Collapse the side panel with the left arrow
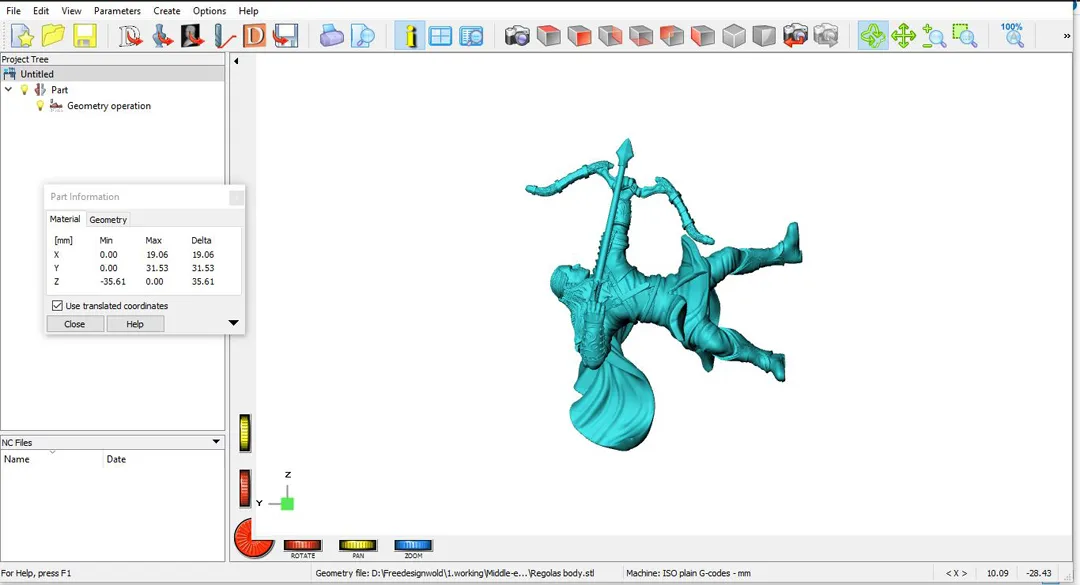The height and width of the screenshot is (585, 1080). (236, 61)
